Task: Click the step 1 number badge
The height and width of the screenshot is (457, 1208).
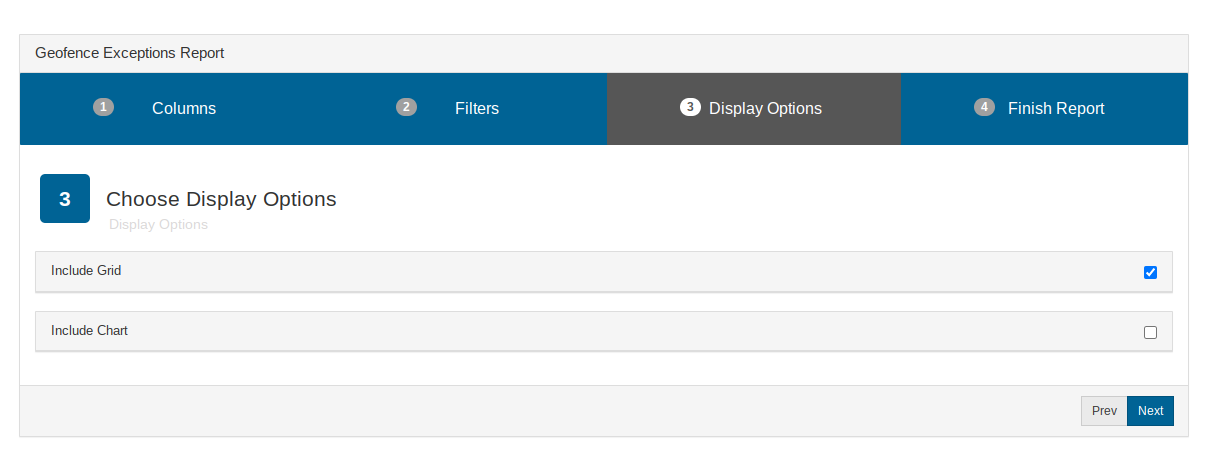Action: pos(103,107)
